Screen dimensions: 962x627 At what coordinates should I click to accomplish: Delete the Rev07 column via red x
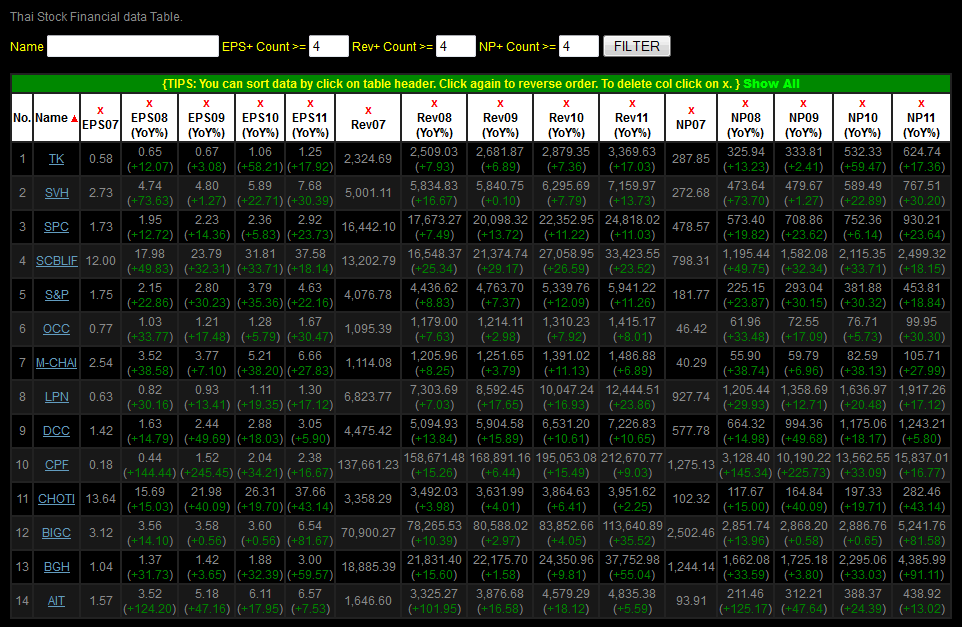[x=368, y=110]
